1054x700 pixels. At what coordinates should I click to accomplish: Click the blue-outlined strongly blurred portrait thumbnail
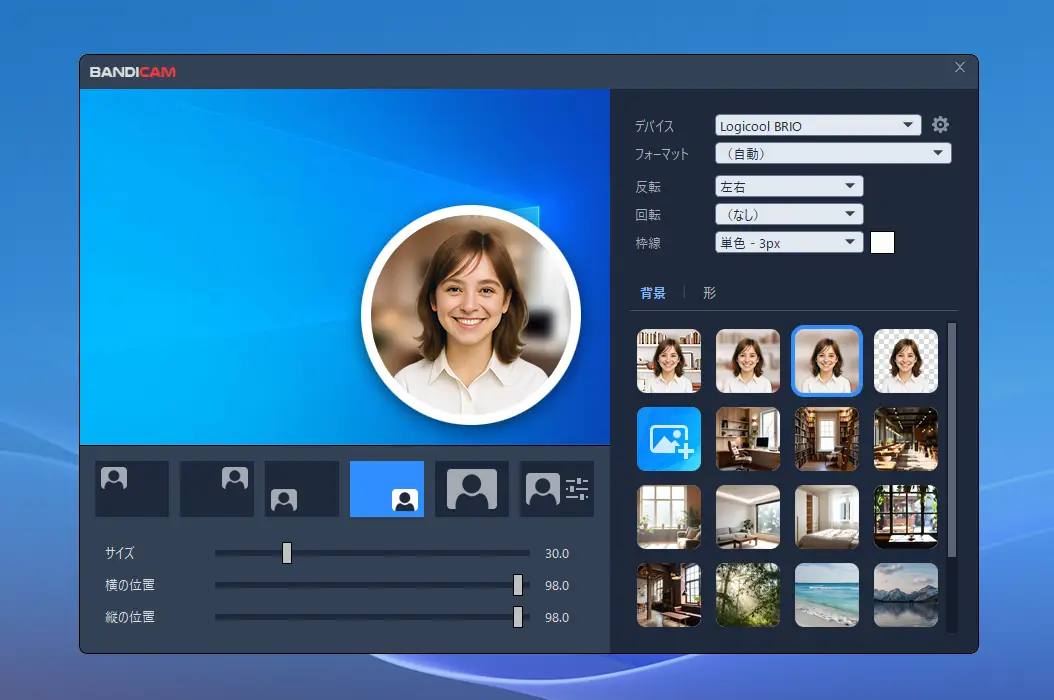pyautogui.click(x=827, y=361)
